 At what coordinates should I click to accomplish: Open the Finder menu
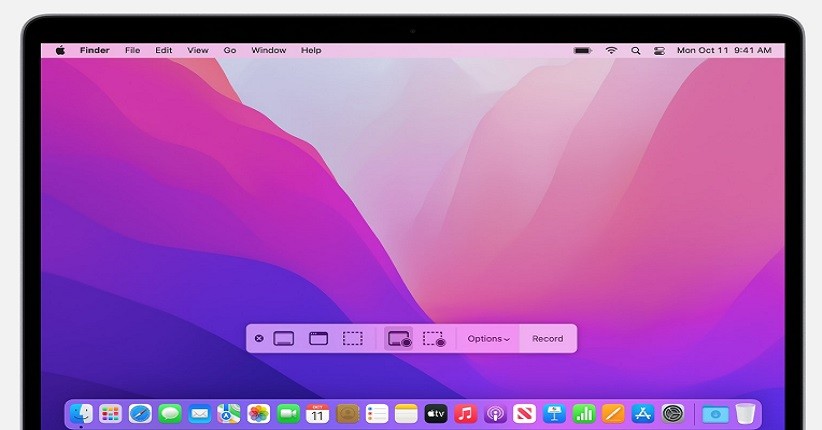[94, 50]
